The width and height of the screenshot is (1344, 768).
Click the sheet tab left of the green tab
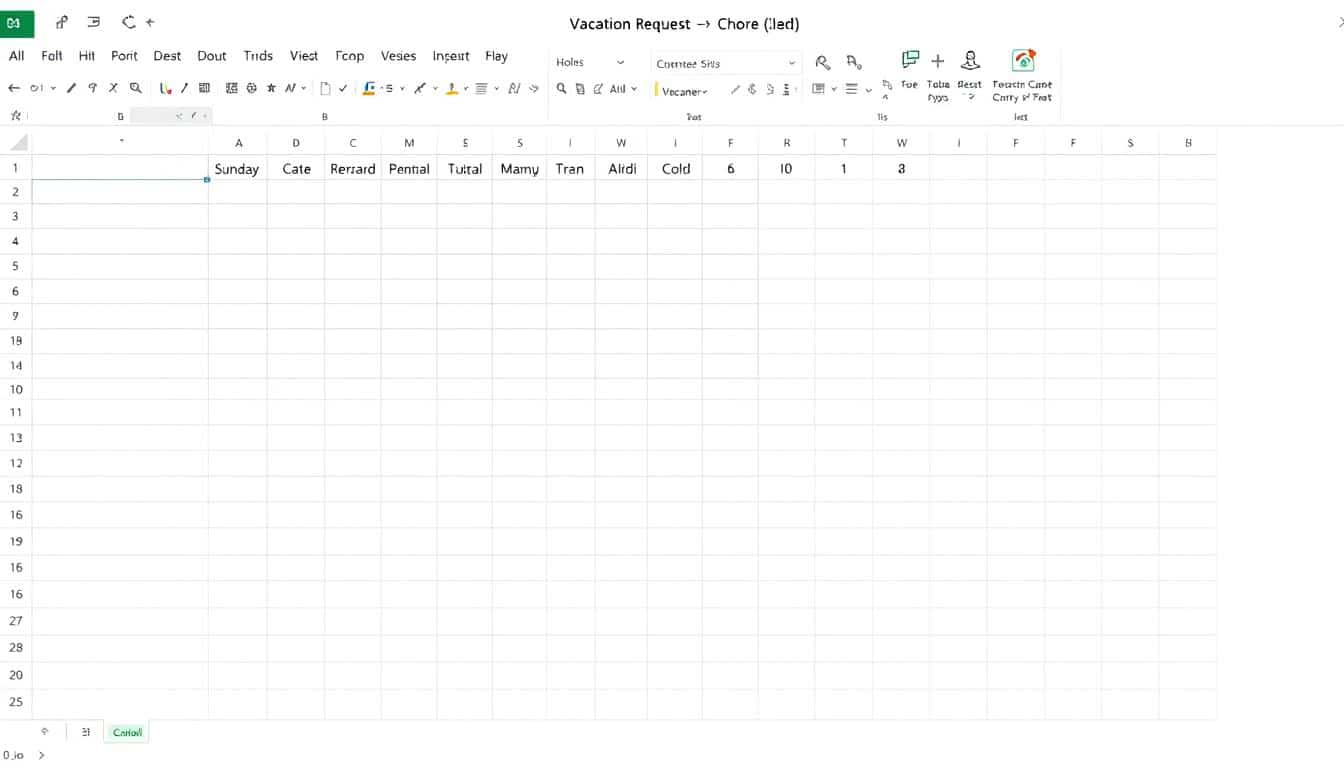pos(85,732)
